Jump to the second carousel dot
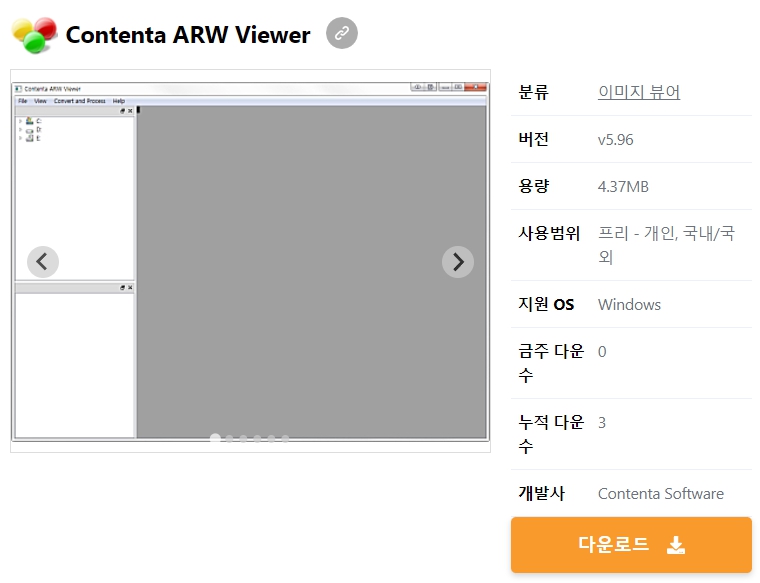The height and width of the screenshot is (583, 760). (229, 439)
